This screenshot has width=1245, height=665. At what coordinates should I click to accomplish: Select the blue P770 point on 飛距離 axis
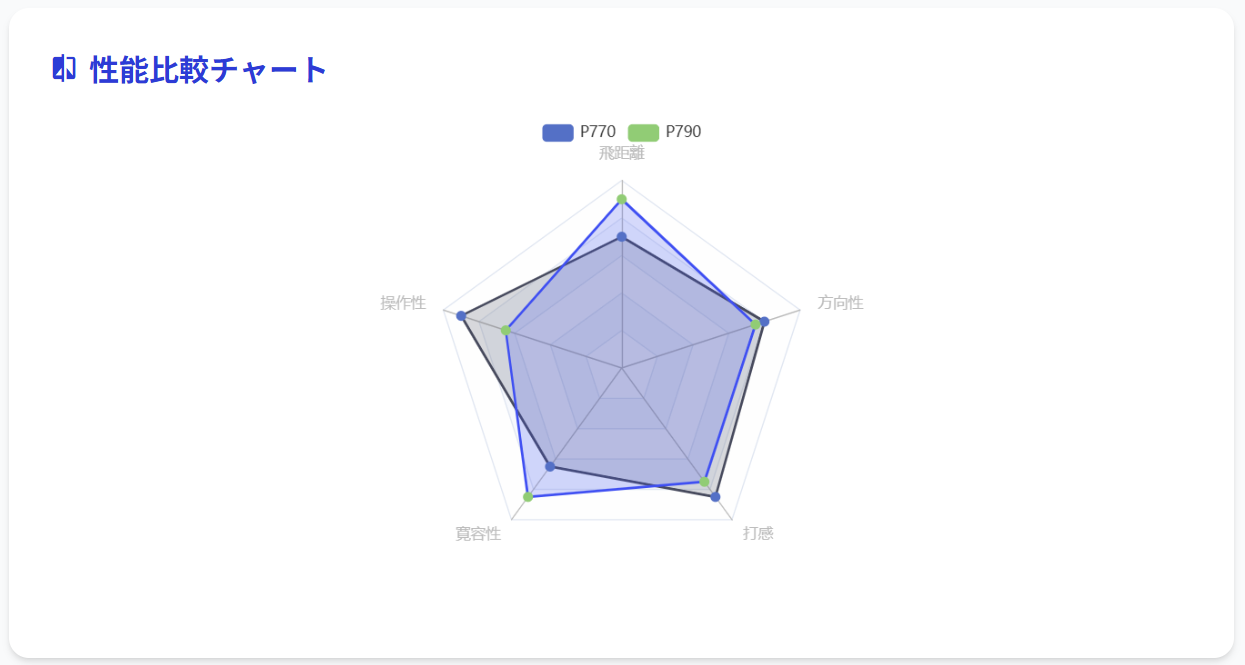tap(622, 237)
